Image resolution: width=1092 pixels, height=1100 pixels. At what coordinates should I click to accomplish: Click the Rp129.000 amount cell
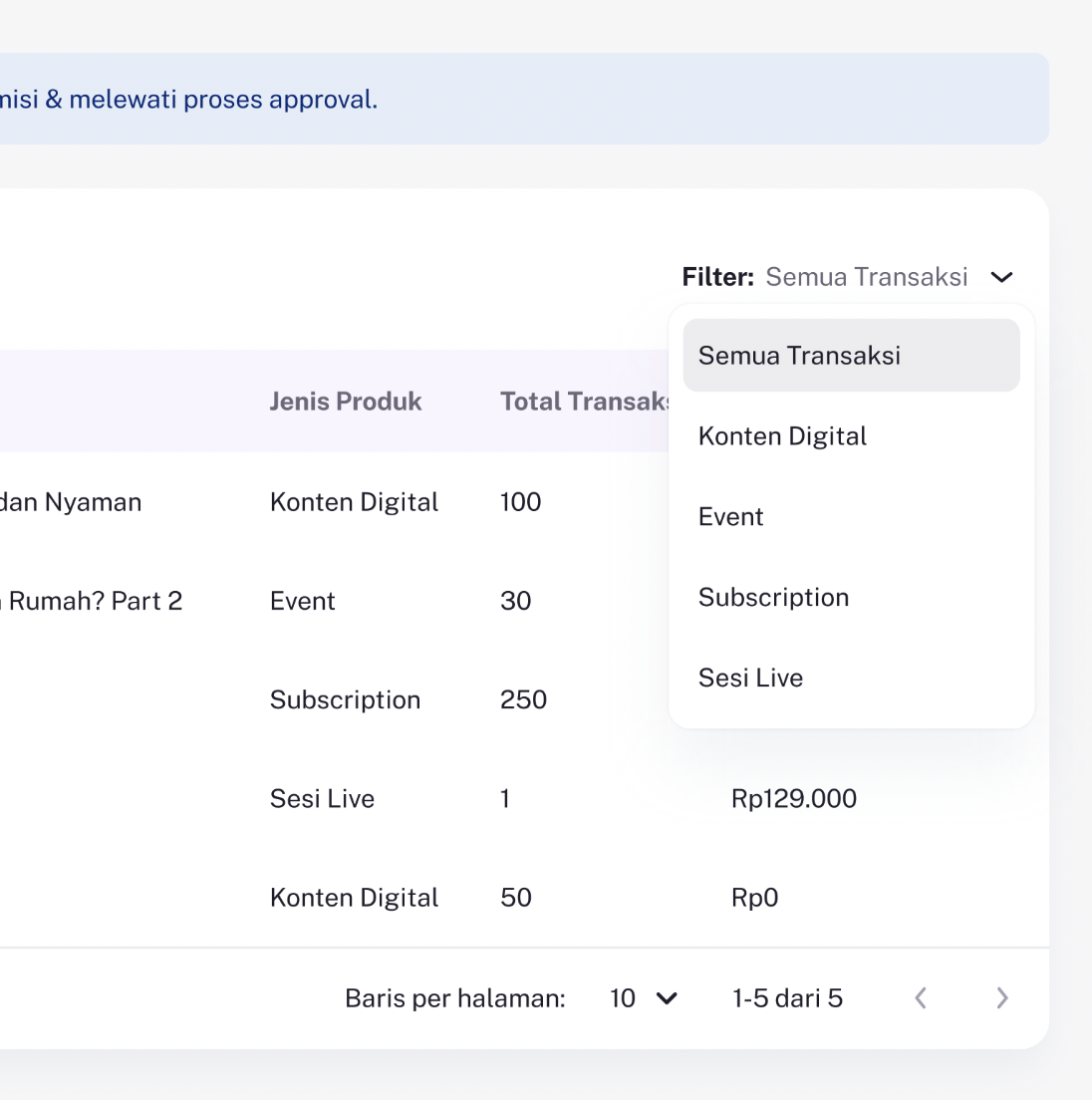click(794, 799)
